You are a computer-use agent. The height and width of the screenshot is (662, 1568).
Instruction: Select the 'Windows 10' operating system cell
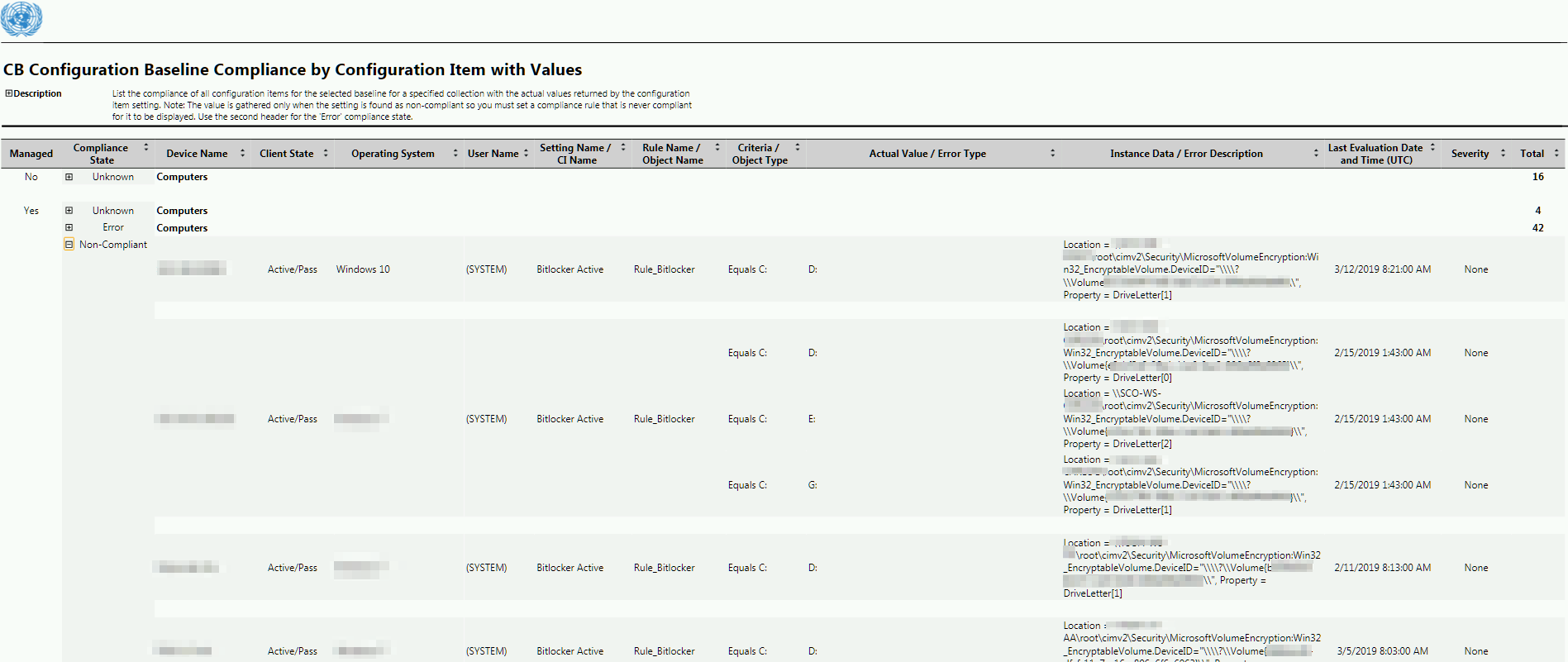(363, 269)
